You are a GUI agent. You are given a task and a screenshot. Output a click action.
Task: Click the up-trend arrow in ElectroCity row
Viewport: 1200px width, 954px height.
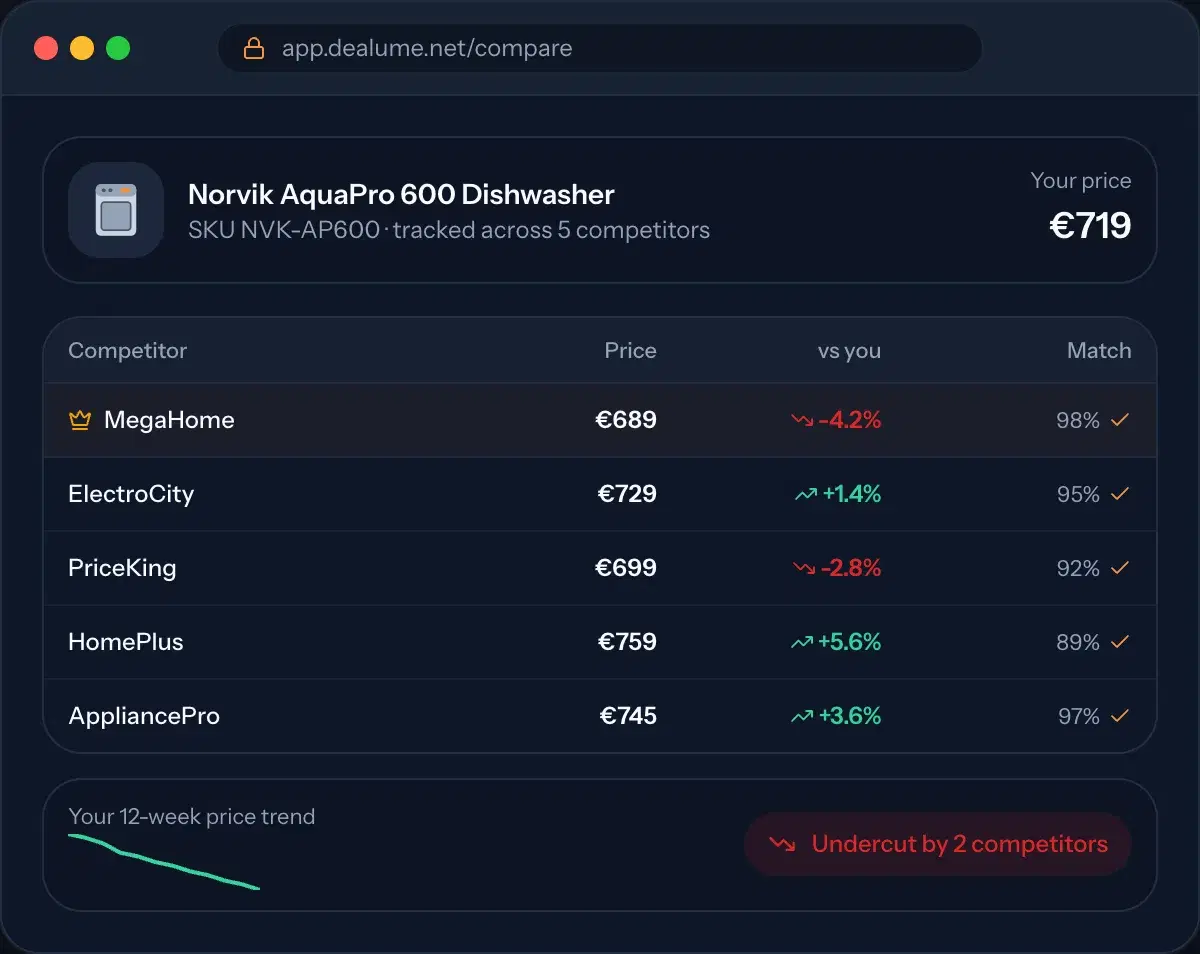(x=806, y=494)
